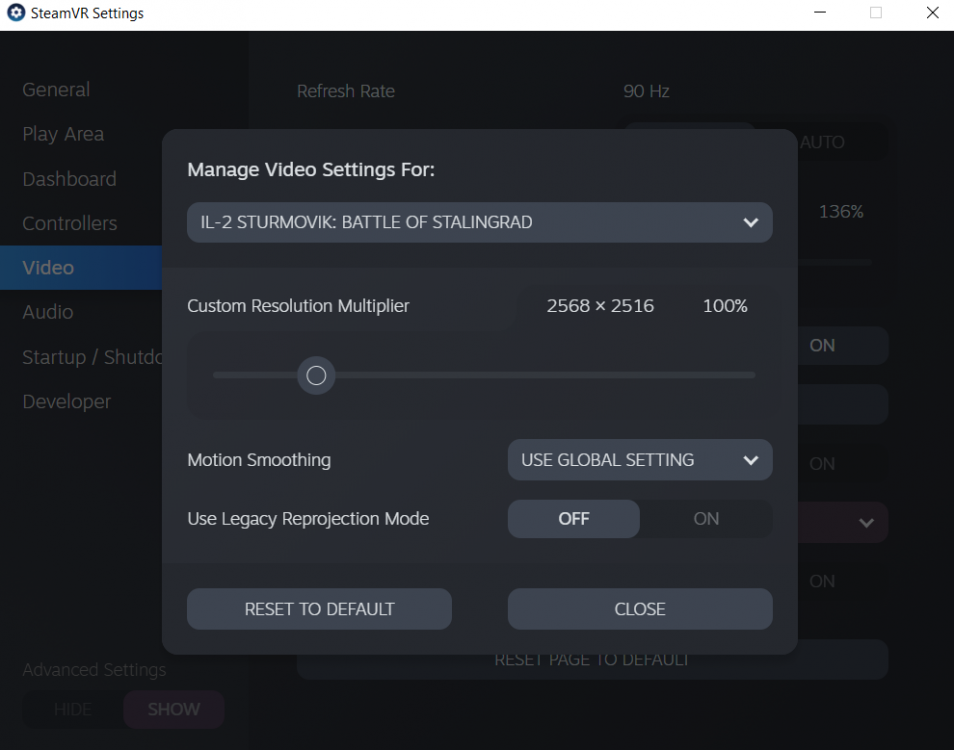The image size is (954, 750).
Task: Switch to the Audio settings tab
Action: pos(48,312)
